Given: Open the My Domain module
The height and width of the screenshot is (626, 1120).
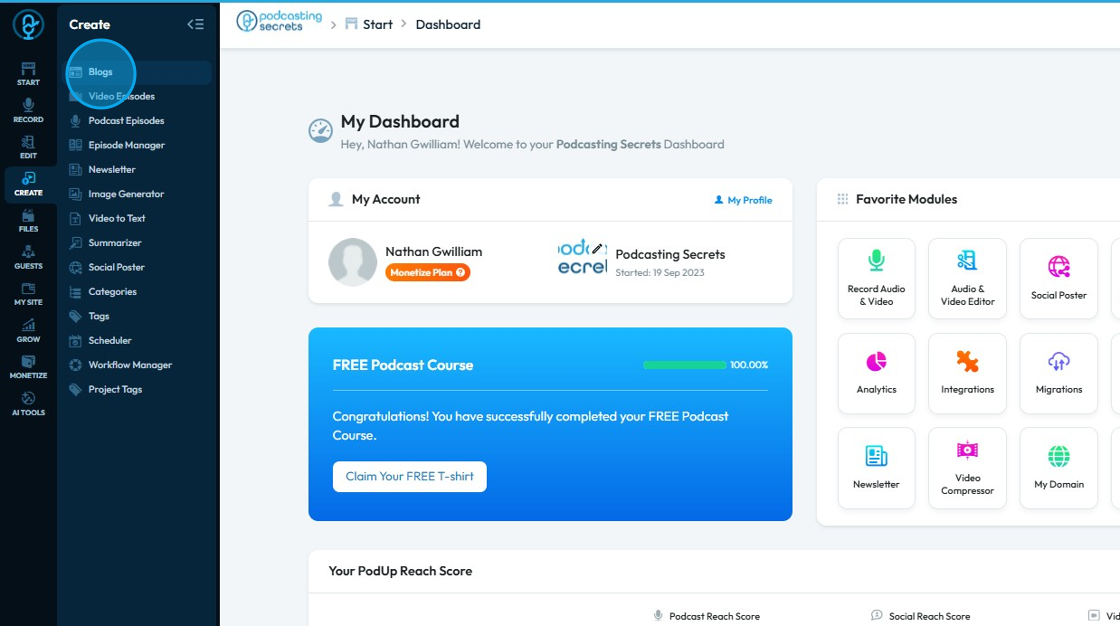Looking at the screenshot, I should coord(1059,468).
